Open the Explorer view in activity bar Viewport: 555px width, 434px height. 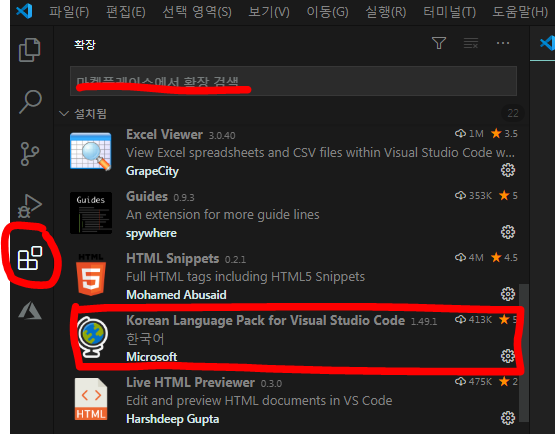point(29,50)
